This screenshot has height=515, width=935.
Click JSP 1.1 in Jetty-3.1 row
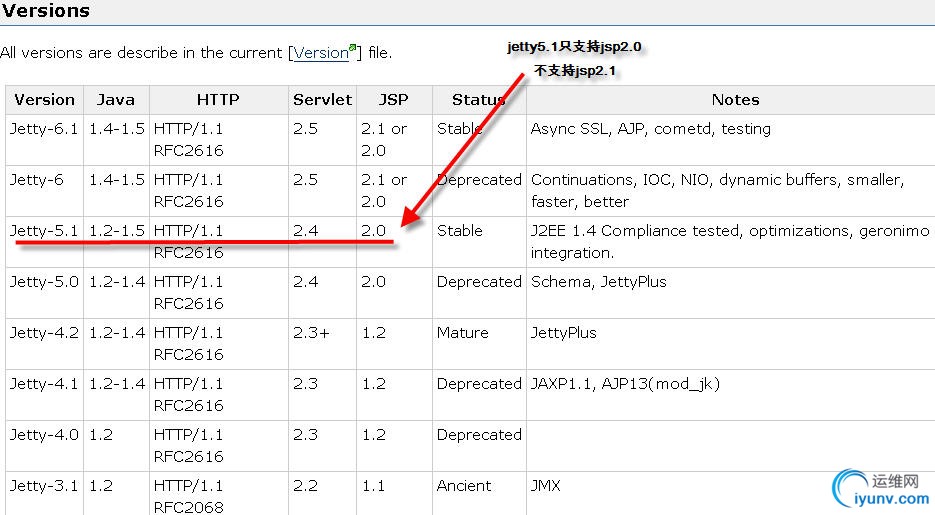point(374,486)
